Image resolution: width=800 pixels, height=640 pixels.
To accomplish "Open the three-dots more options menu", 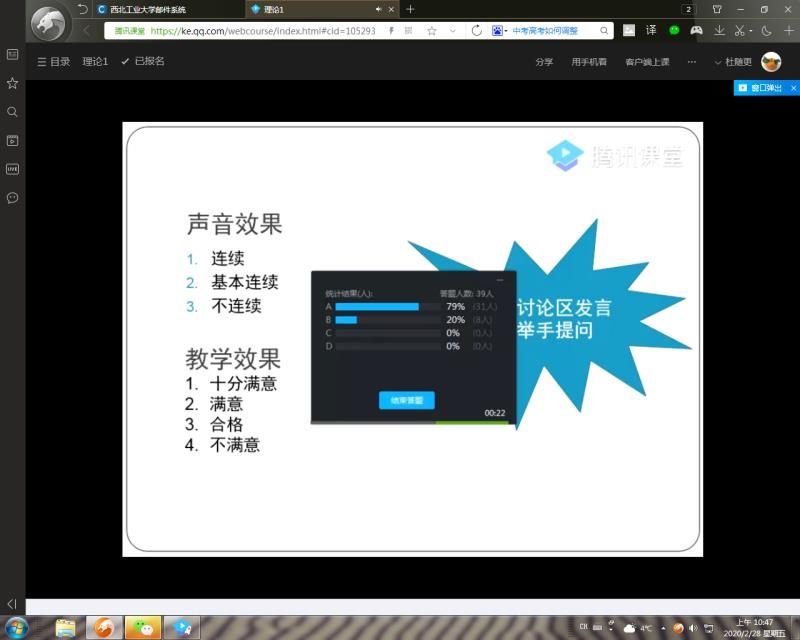I will [x=692, y=62].
